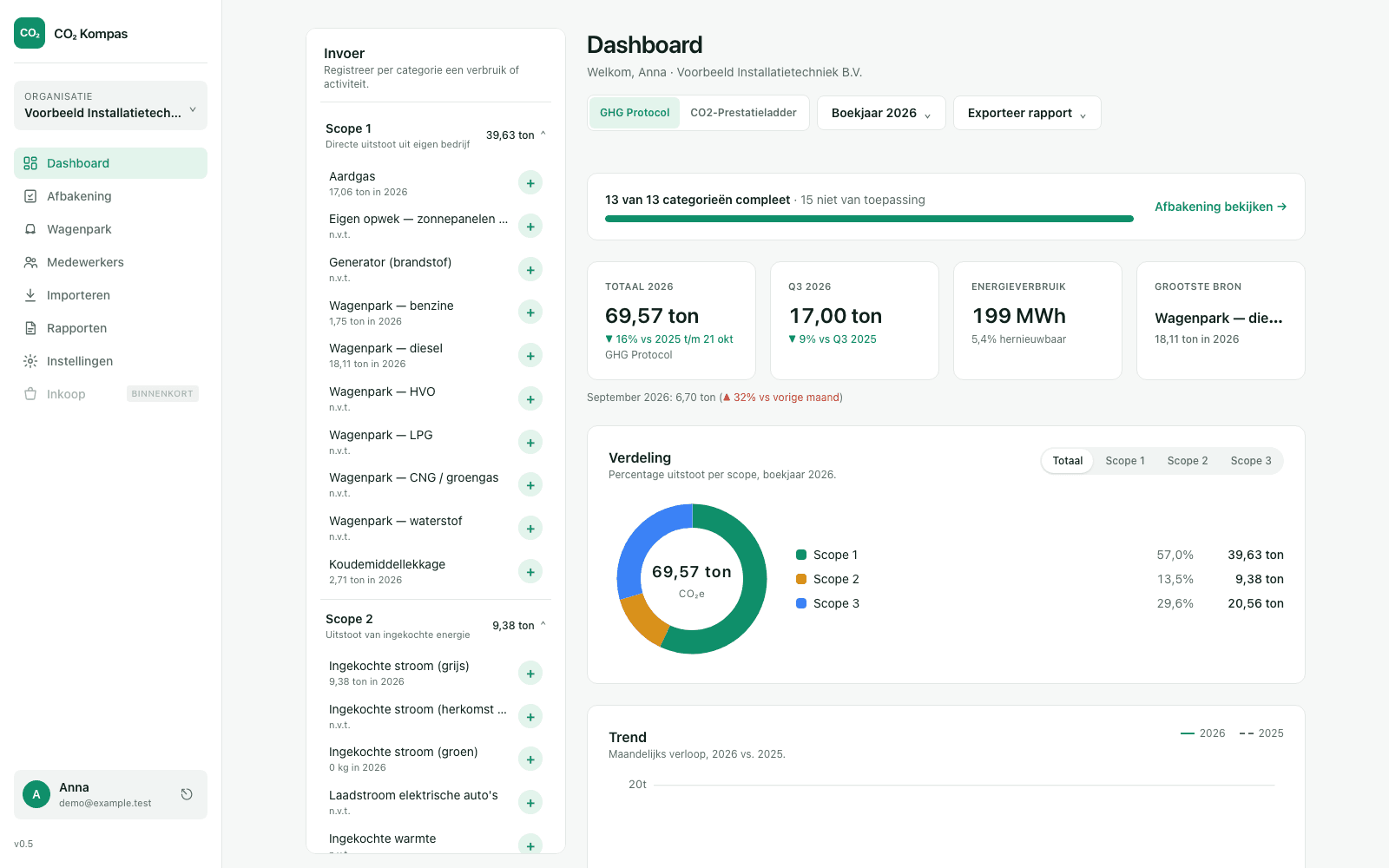The height and width of the screenshot is (868, 1389).
Task: Click the categories completion progress bar
Action: pyautogui.click(x=869, y=219)
